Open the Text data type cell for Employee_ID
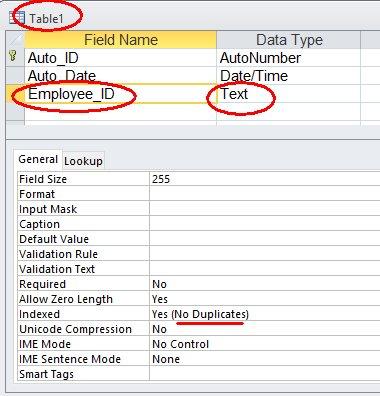 coord(289,94)
